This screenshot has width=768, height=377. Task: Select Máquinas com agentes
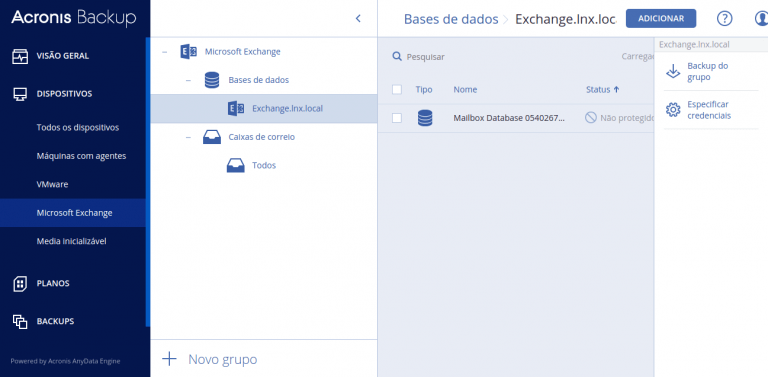[x=81, y=156]
